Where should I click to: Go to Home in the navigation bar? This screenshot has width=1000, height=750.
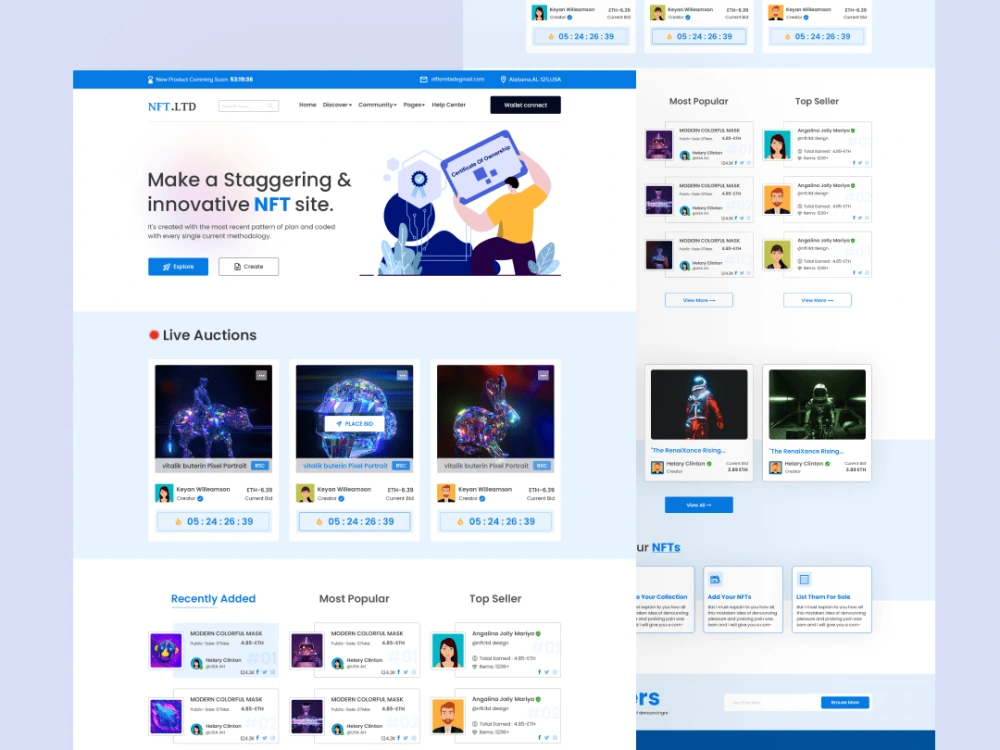(307, 105)
